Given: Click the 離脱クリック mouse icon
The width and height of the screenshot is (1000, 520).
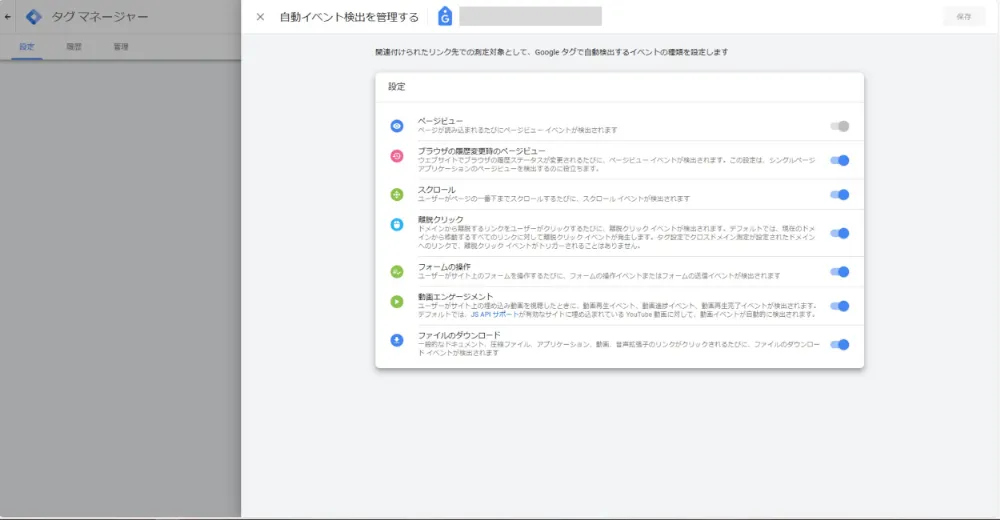Looking at the screenshot, I should [397, 225].
